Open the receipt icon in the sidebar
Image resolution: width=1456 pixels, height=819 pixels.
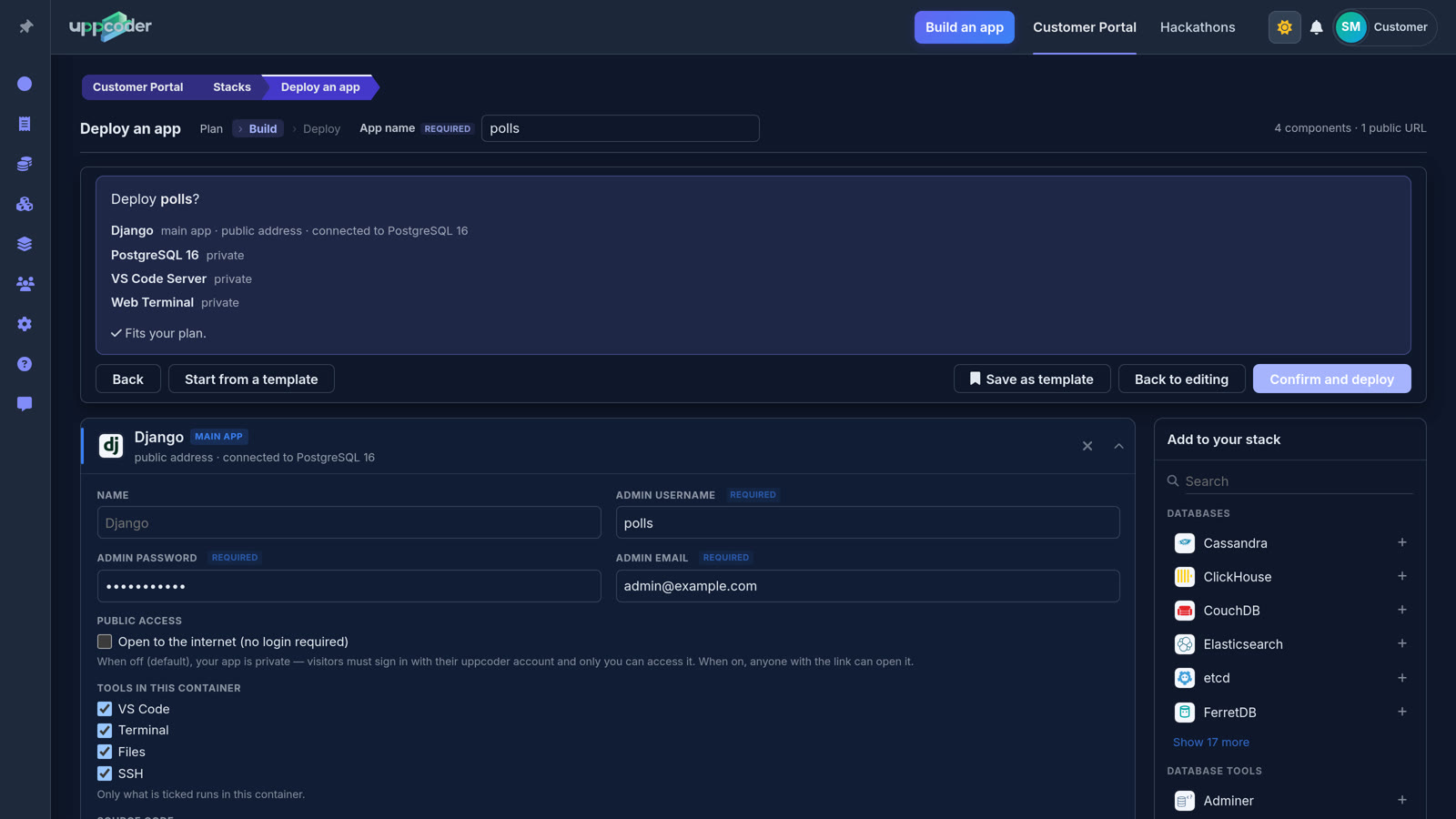(x=25, y=124)
